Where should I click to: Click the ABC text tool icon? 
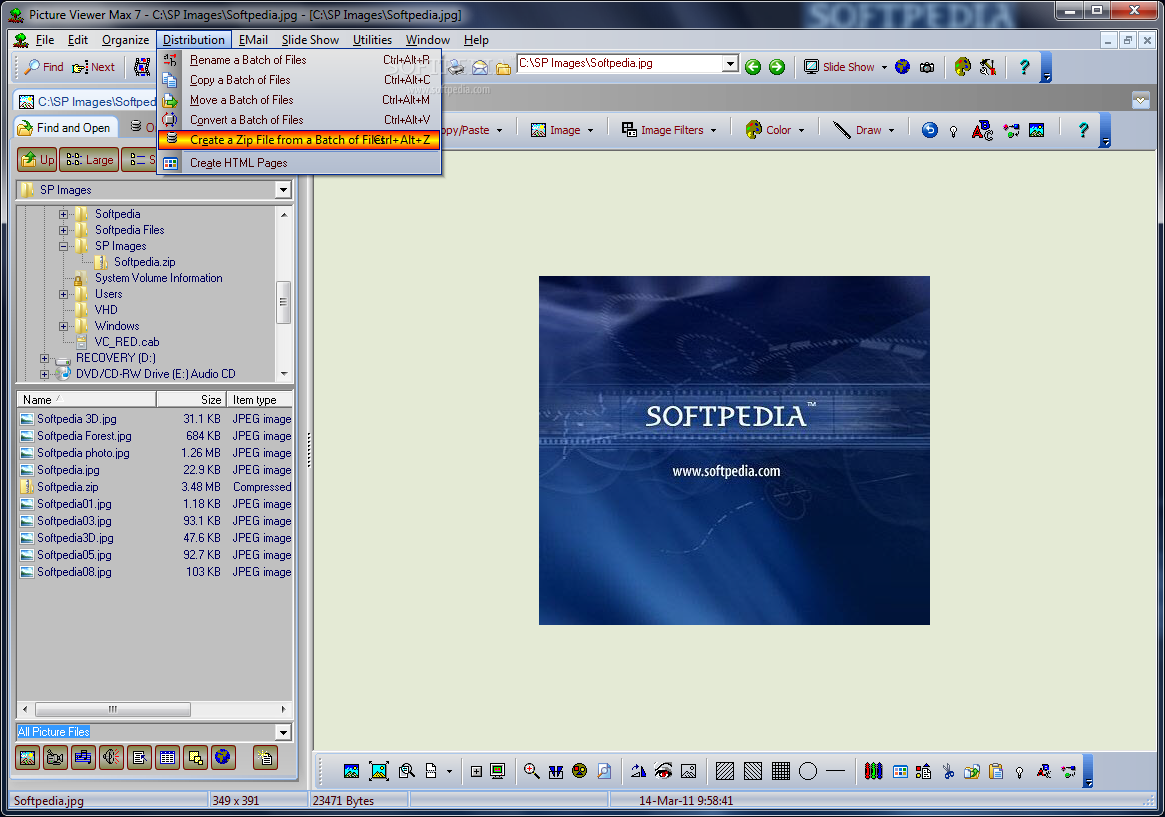pyautogui.click(x=981, y=130)
